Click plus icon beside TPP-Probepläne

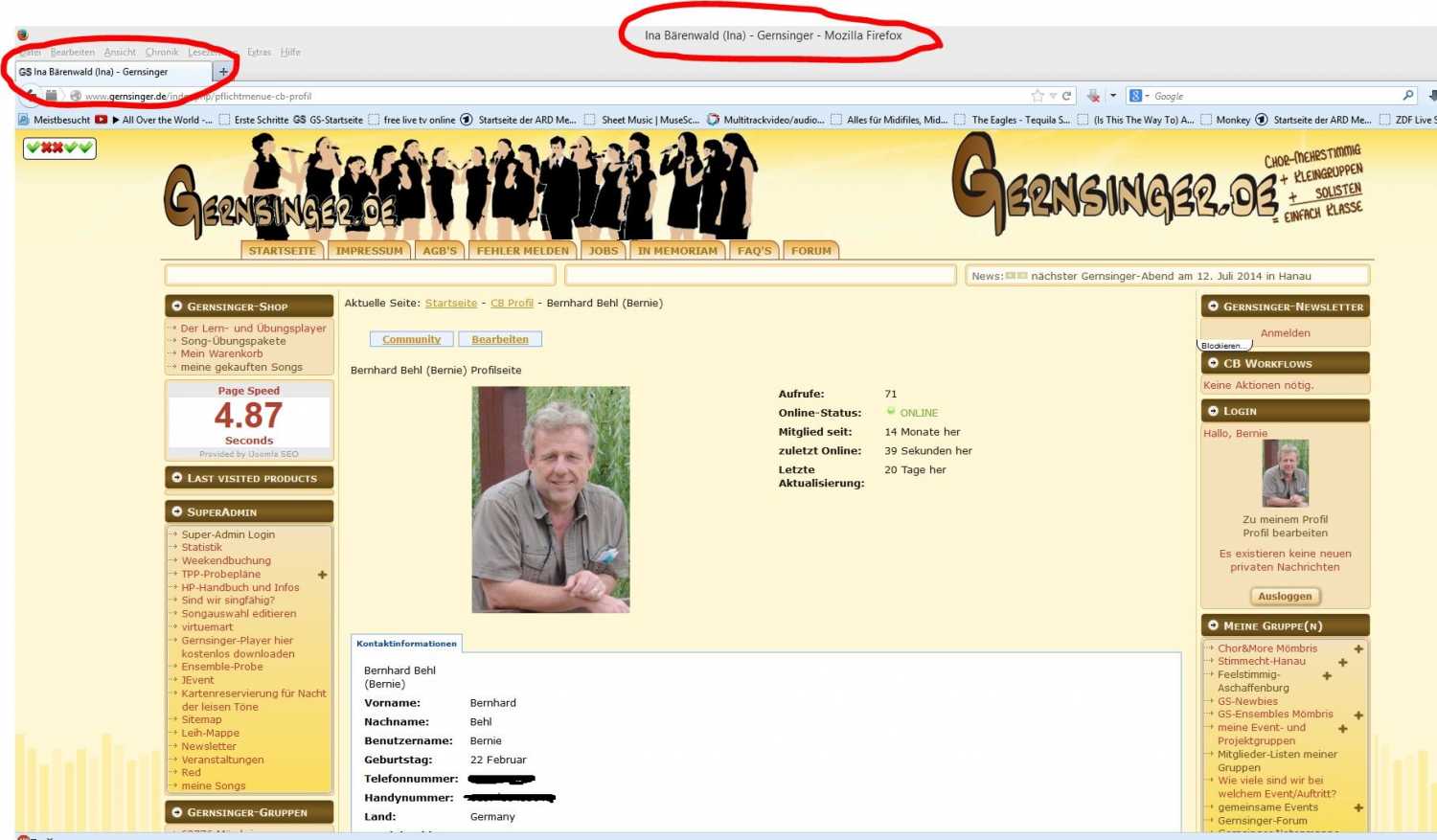(323, 575)
